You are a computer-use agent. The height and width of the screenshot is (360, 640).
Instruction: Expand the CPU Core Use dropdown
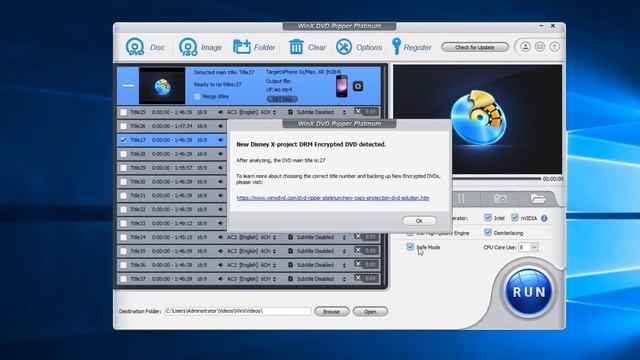tap(534, 247)
